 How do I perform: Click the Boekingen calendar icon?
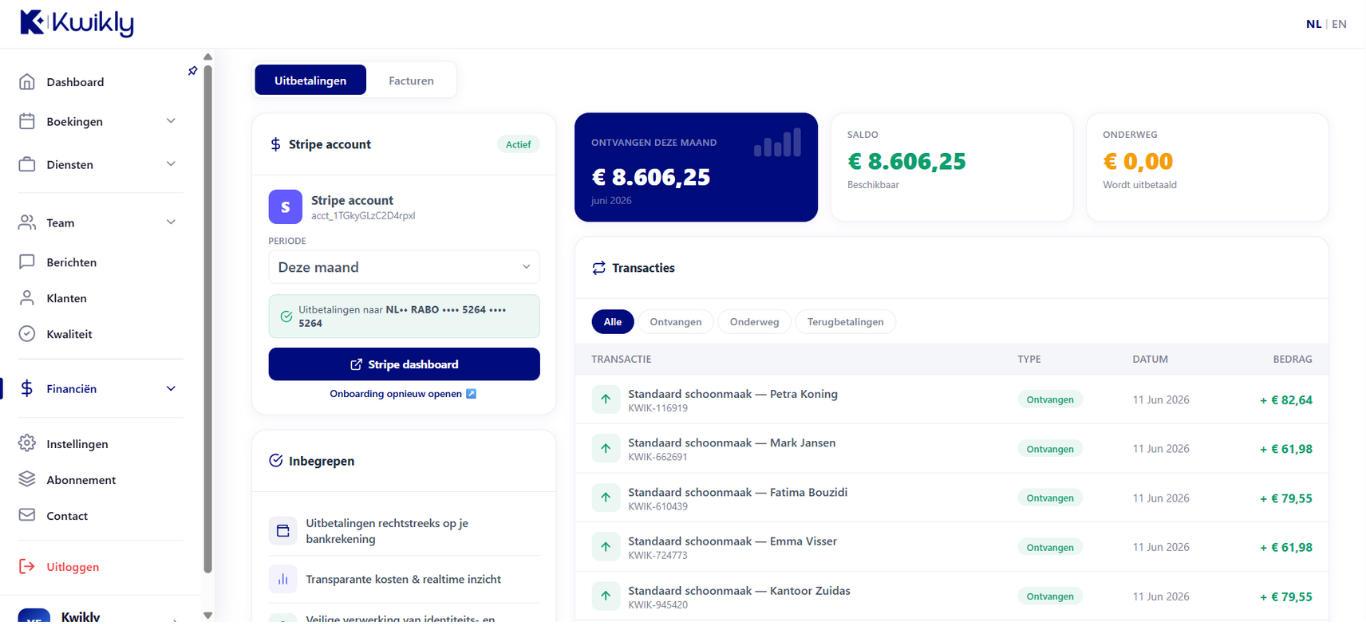[27, 121]
